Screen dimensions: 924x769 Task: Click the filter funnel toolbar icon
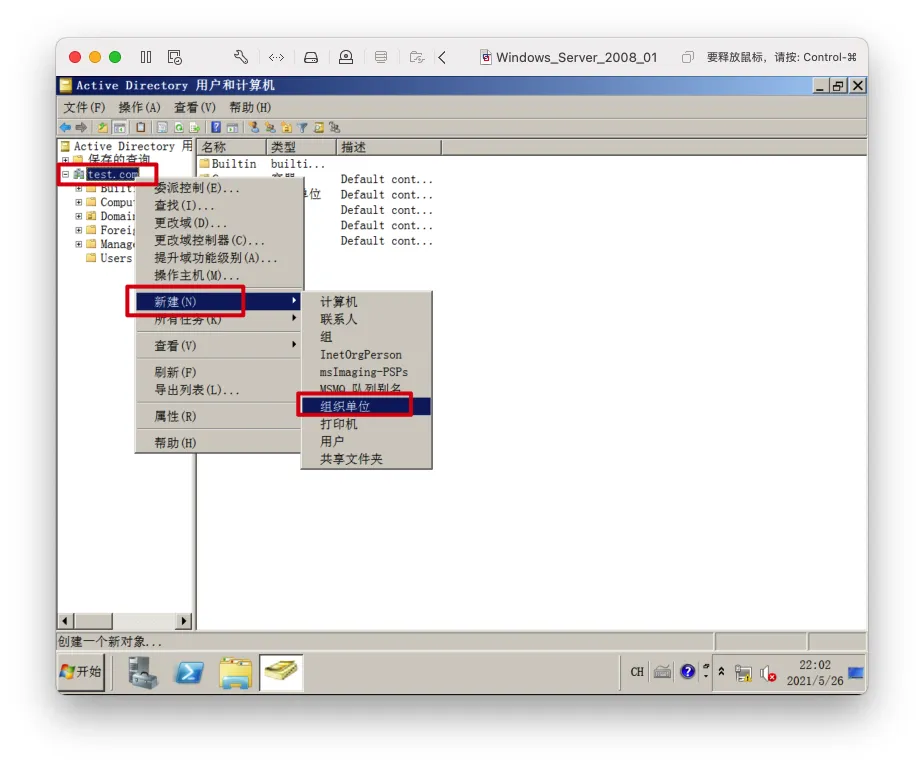(x=302, y=127)
